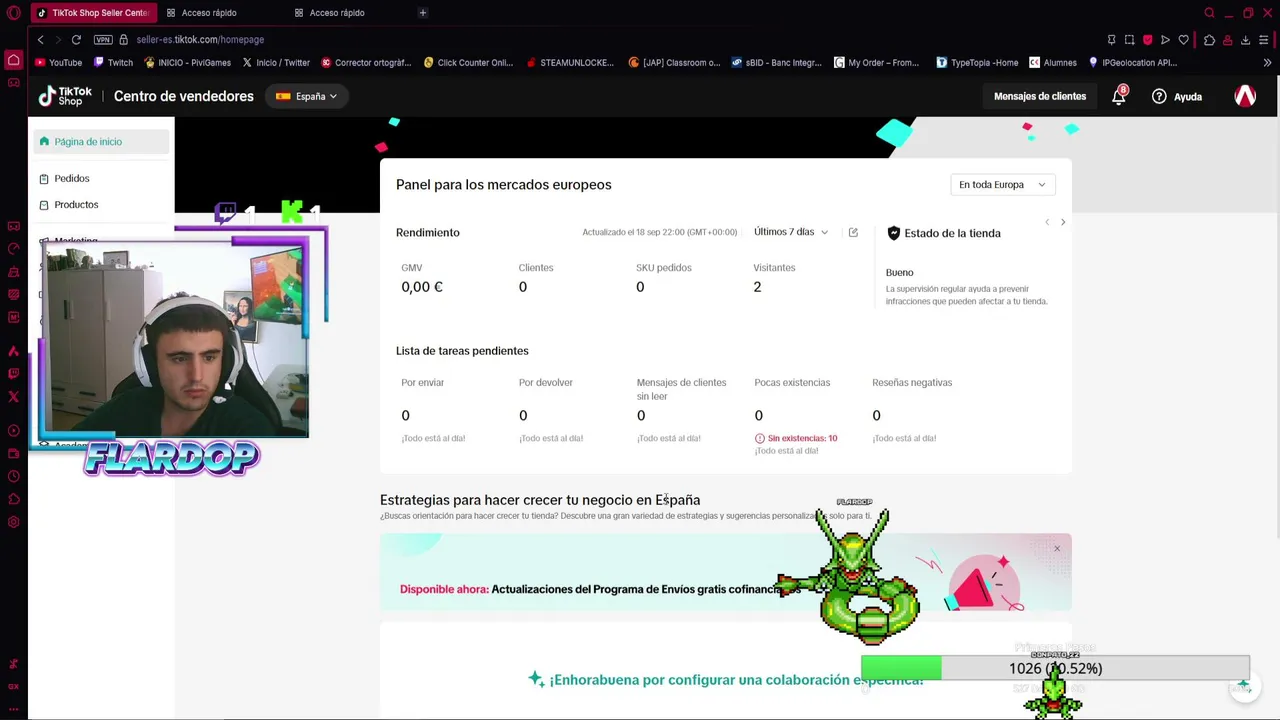Go to next Estado de la tienda card
Viewport: 1280px width, 720px height.
click(1063, 222)
